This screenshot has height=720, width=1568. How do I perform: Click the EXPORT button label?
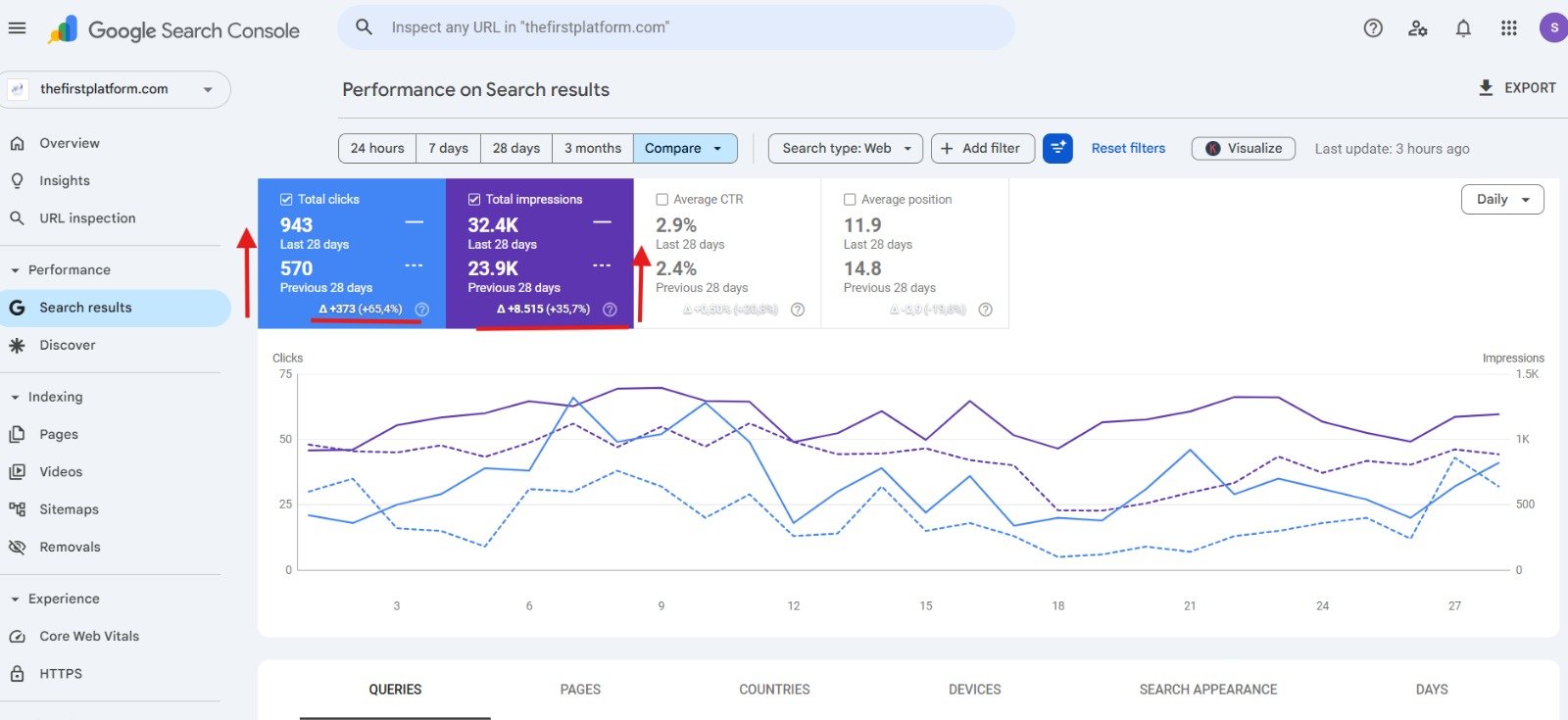click(1530, 88)
